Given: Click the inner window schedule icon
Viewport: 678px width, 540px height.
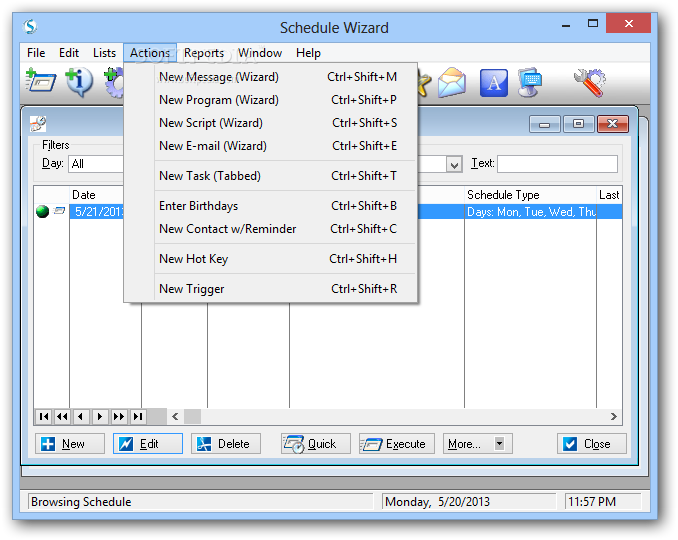Looking at the screenshot, I should (x=38, y=124).
